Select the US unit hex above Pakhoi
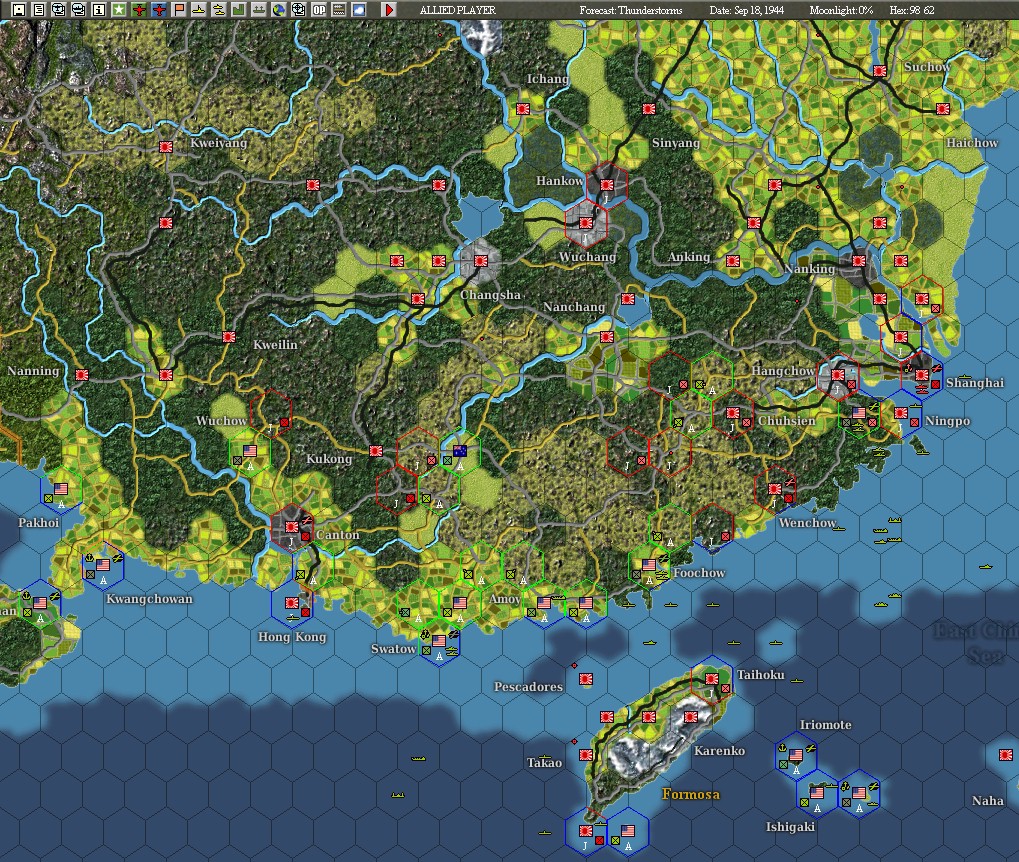Image resolution: width=1019 pixels, height=862 pixels. [60, 490]
